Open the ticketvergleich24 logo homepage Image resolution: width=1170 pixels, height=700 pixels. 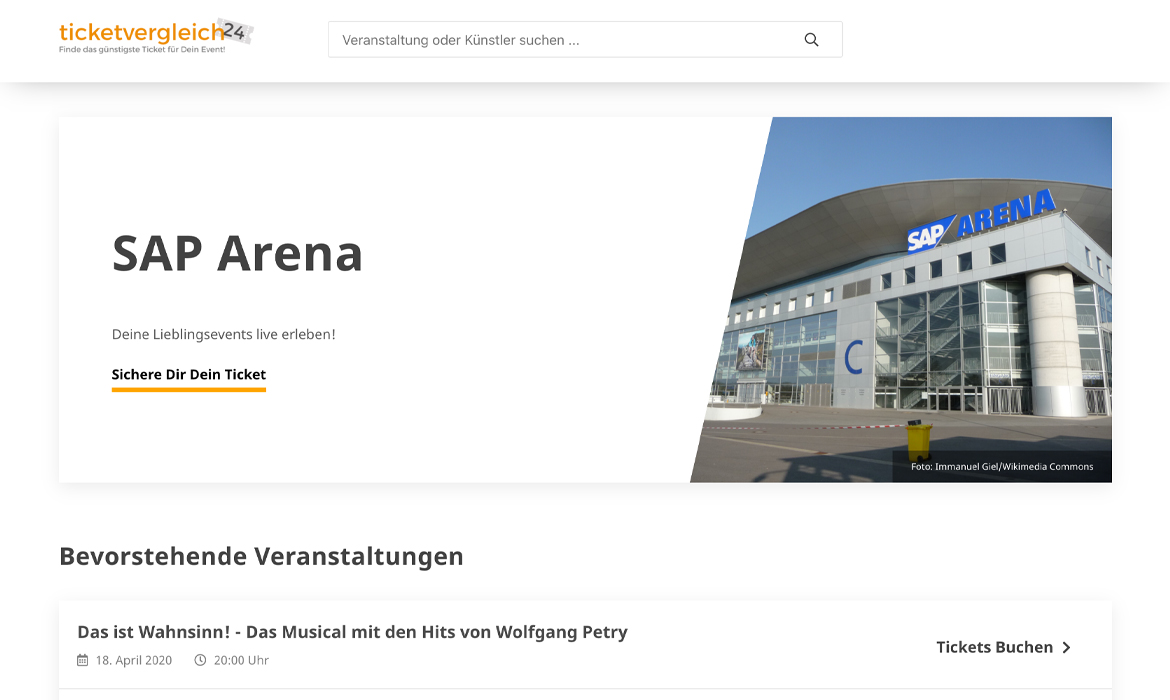pyautogui.click(x=156, y=37)
